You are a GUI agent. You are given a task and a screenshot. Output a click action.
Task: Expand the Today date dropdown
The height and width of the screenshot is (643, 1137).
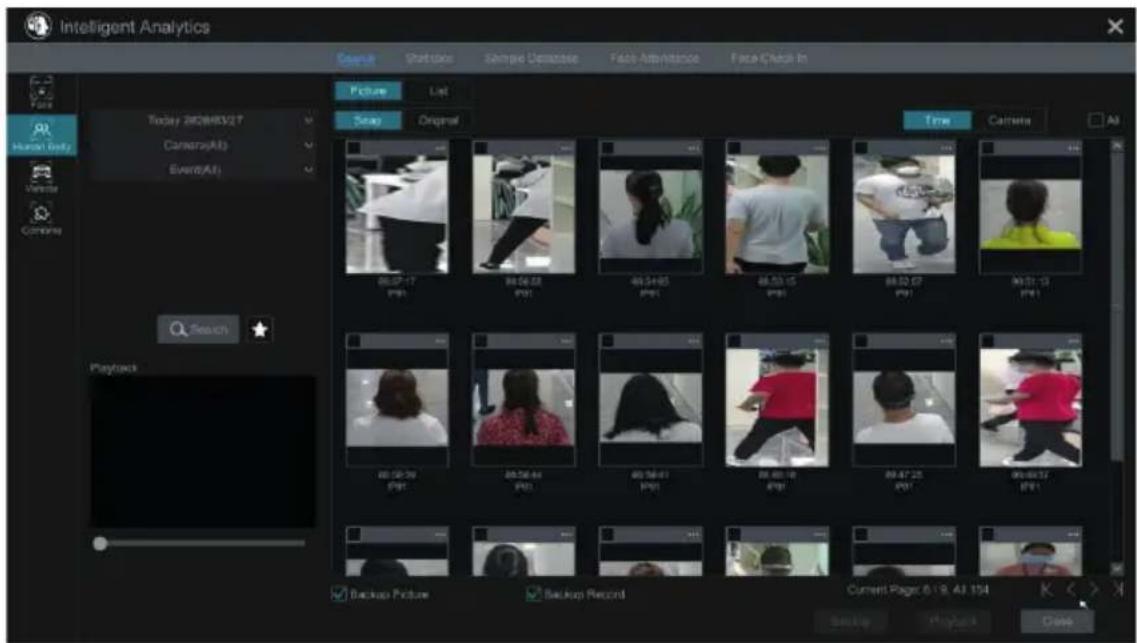[203, 120]
